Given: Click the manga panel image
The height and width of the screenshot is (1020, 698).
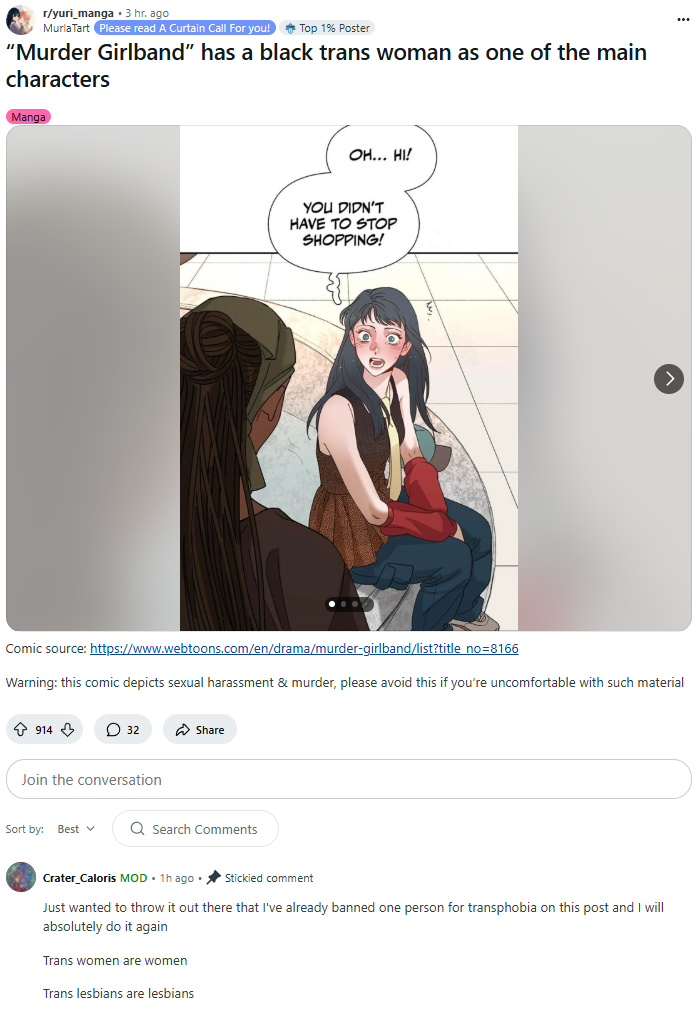Looking at the screenshot, I should [x=349, y=378].
